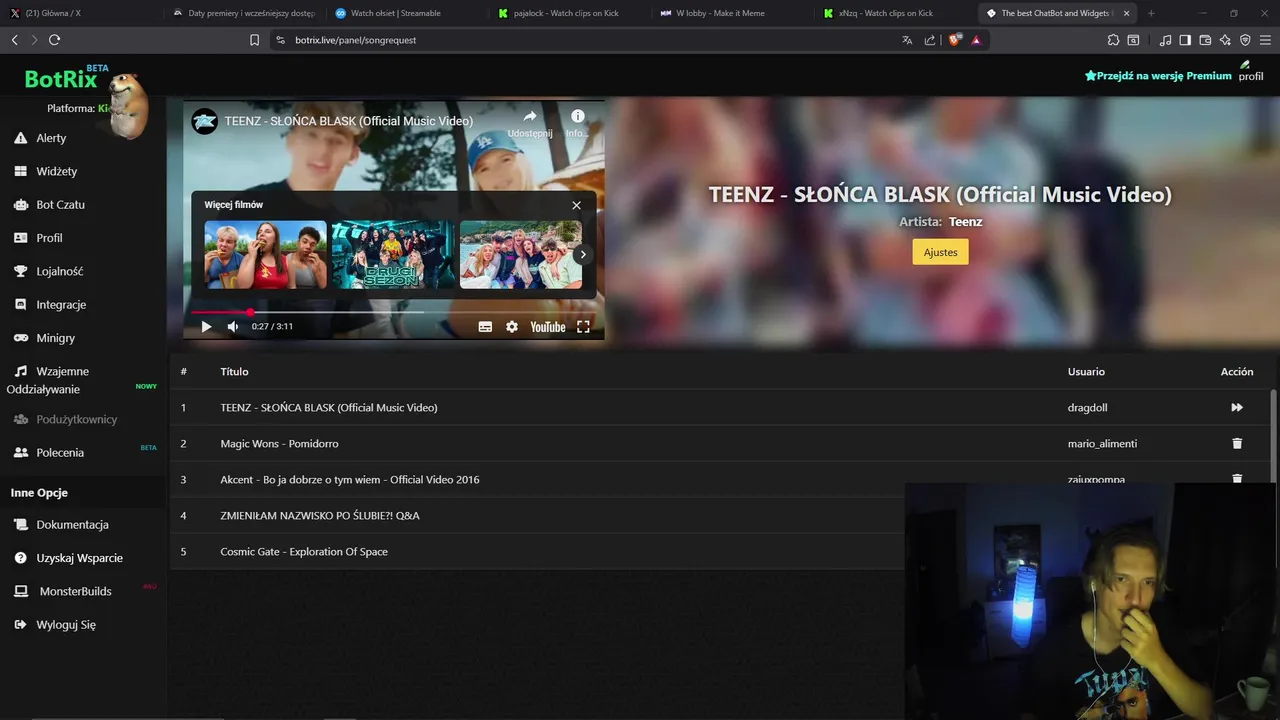Open the page translate icon
This screenshot has height=720, width=1280.
tap(907, 40)
